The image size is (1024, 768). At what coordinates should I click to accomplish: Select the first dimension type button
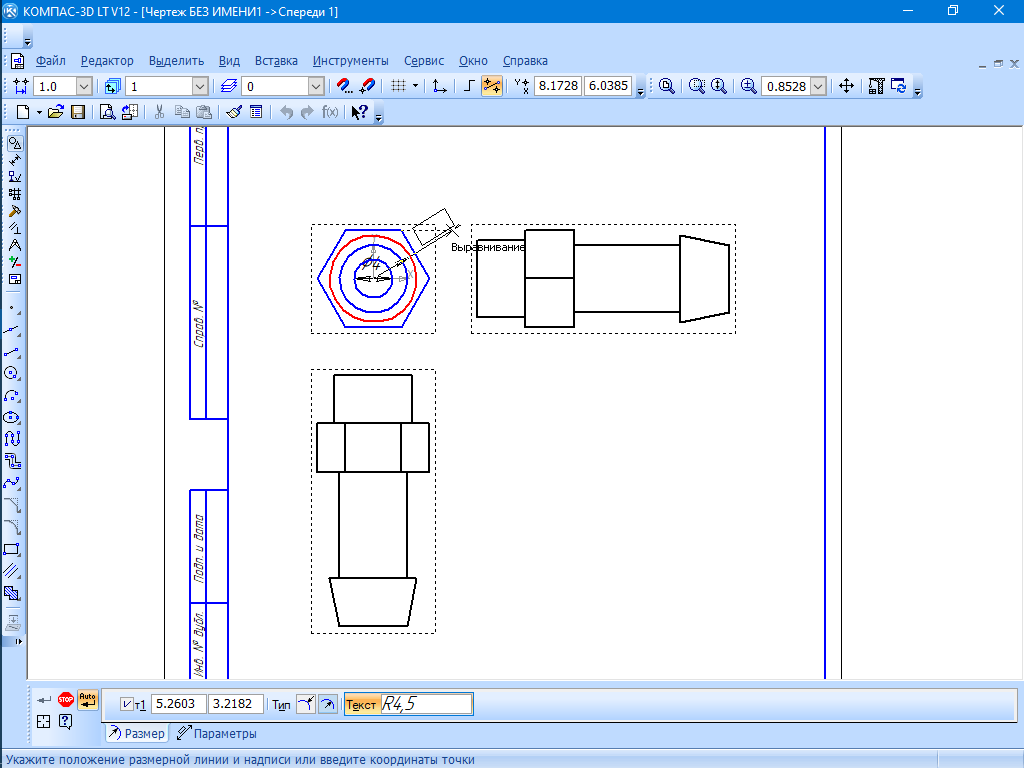[306, 704]
